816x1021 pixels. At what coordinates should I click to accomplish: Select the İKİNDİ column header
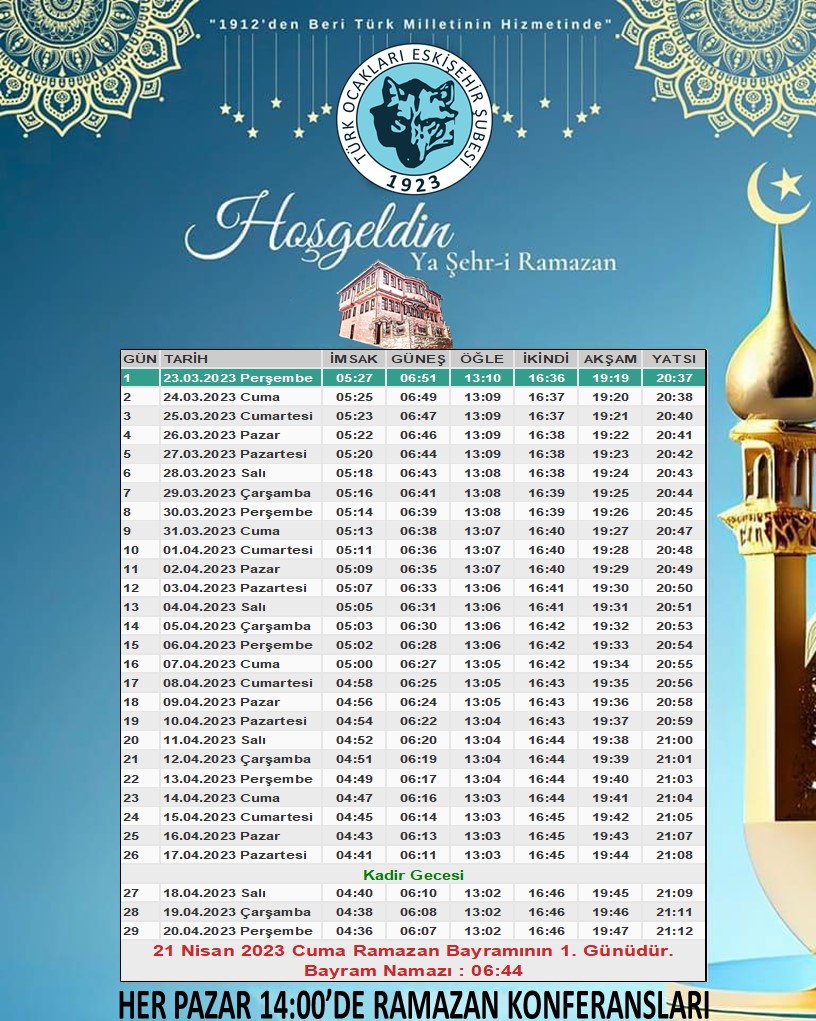tap(546, 359)
